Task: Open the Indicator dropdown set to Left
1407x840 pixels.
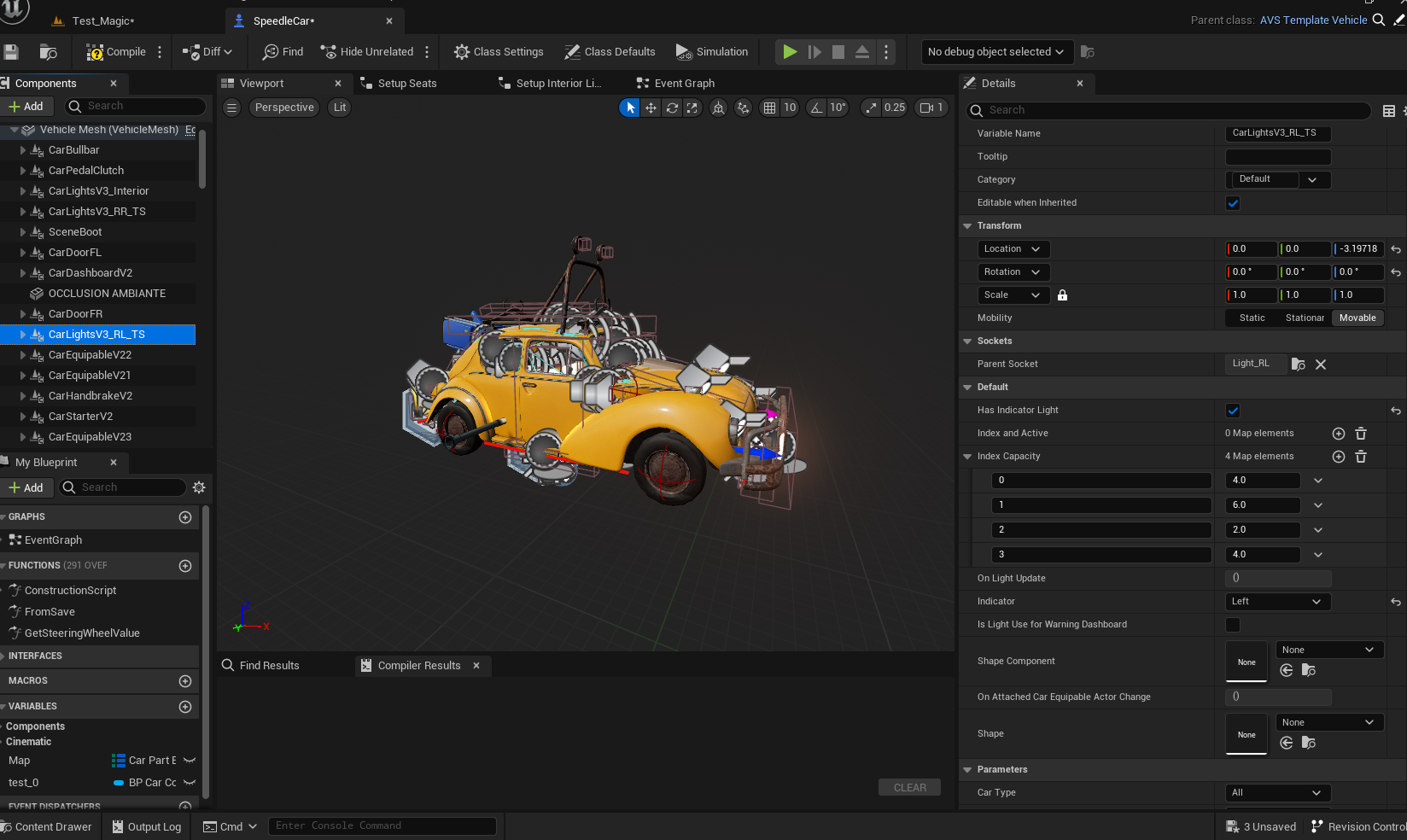Action: pos(1277,602)
